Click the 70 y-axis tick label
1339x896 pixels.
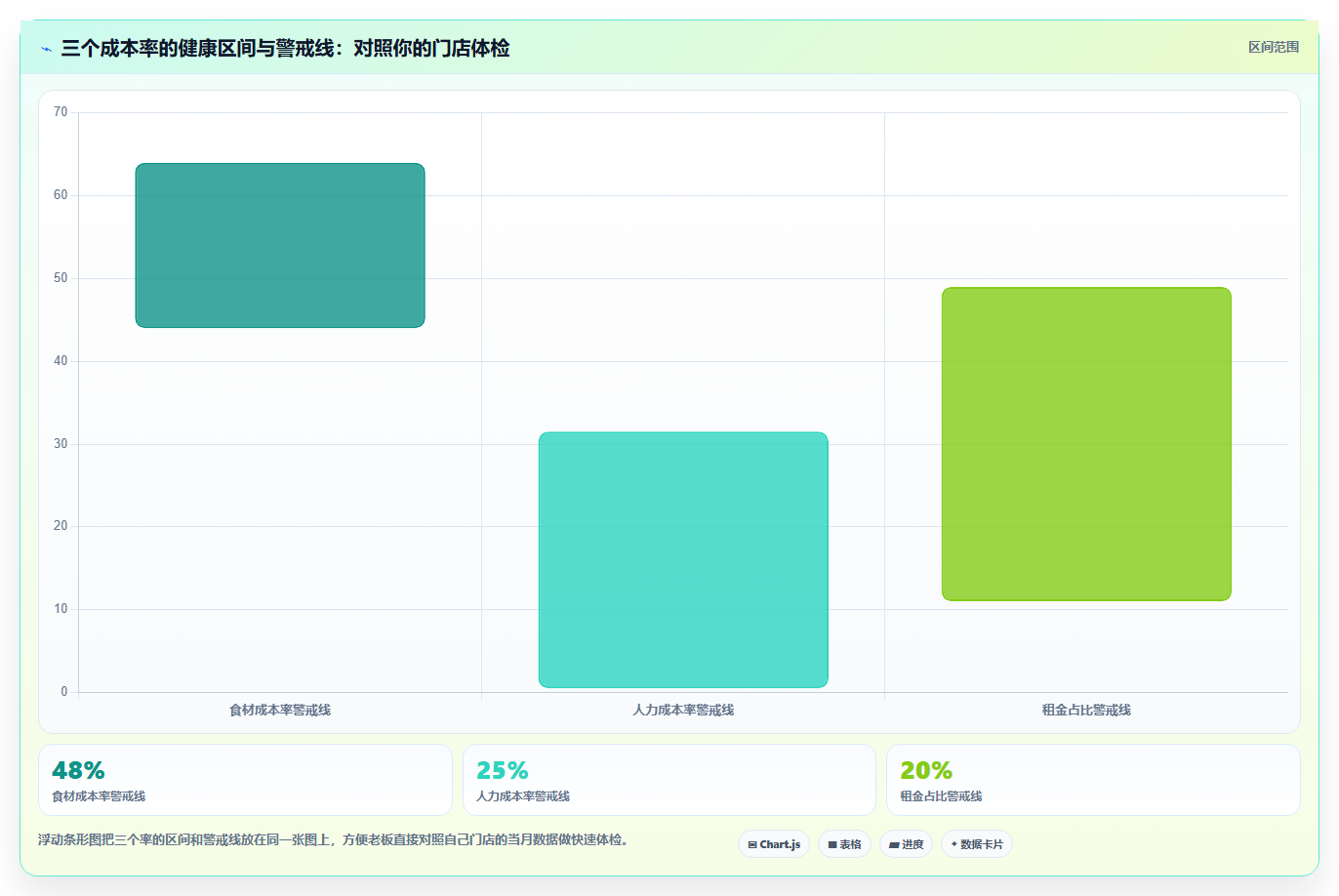(61, 112)
